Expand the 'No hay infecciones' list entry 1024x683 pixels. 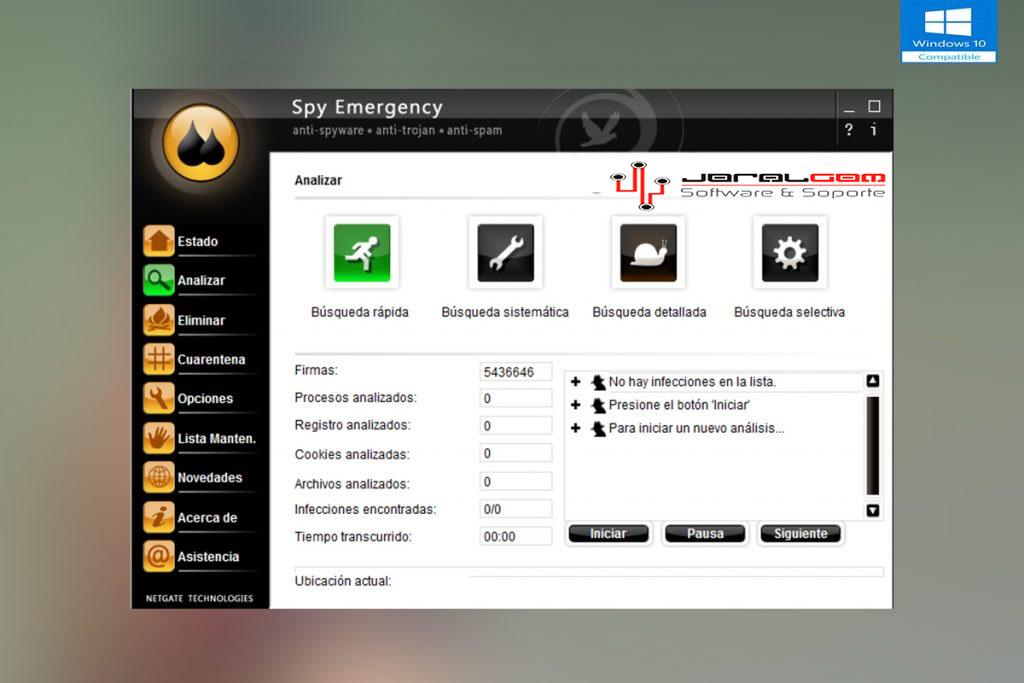(575, 381)
